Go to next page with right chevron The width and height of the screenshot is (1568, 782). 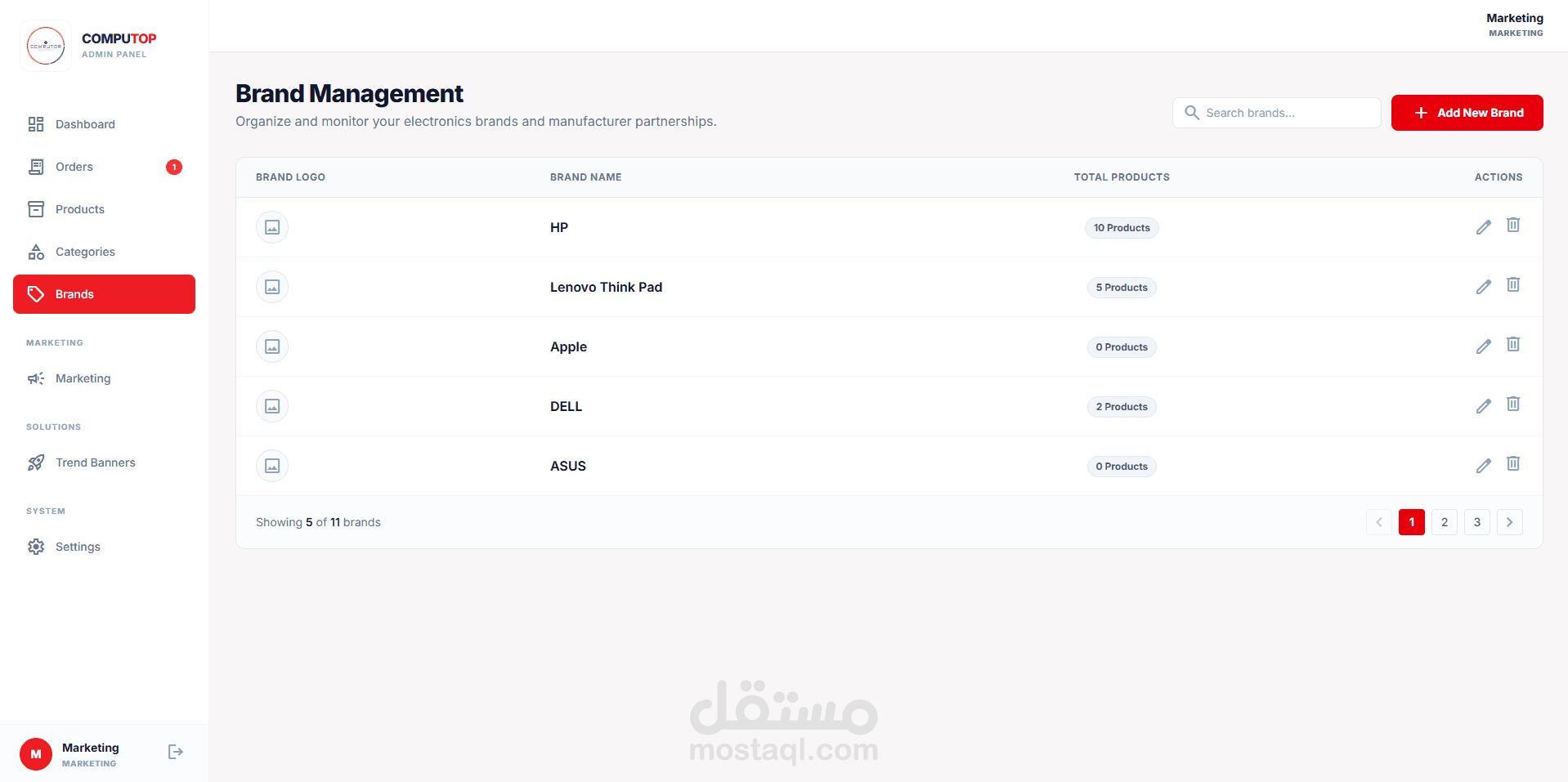(1509, 522)
